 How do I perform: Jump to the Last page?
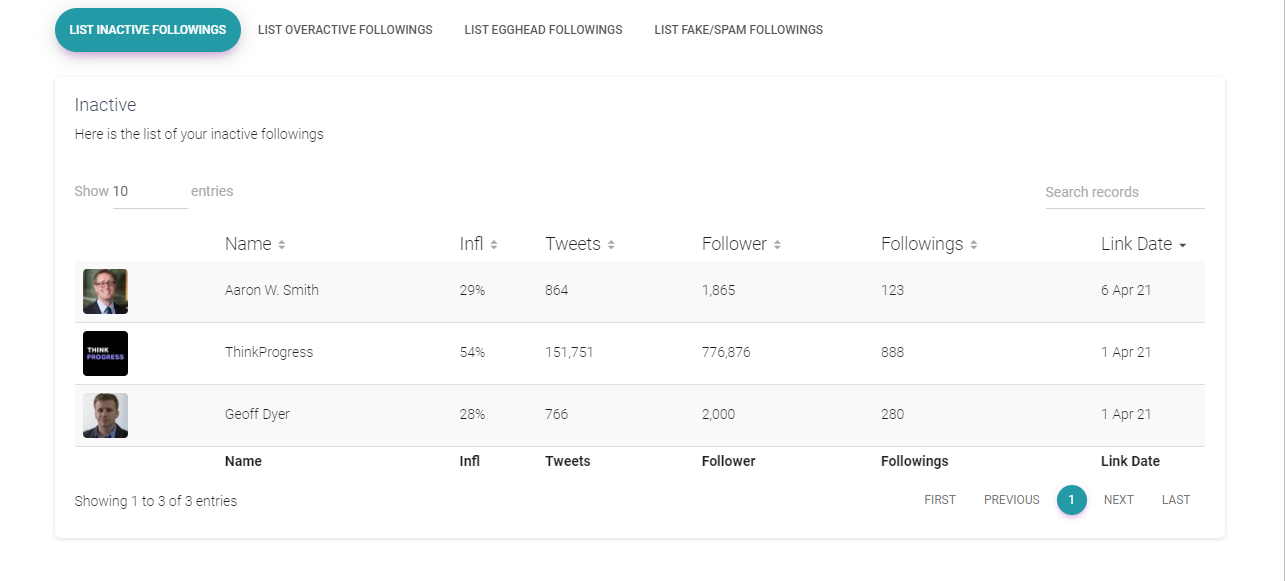[x=1175, y=500]
